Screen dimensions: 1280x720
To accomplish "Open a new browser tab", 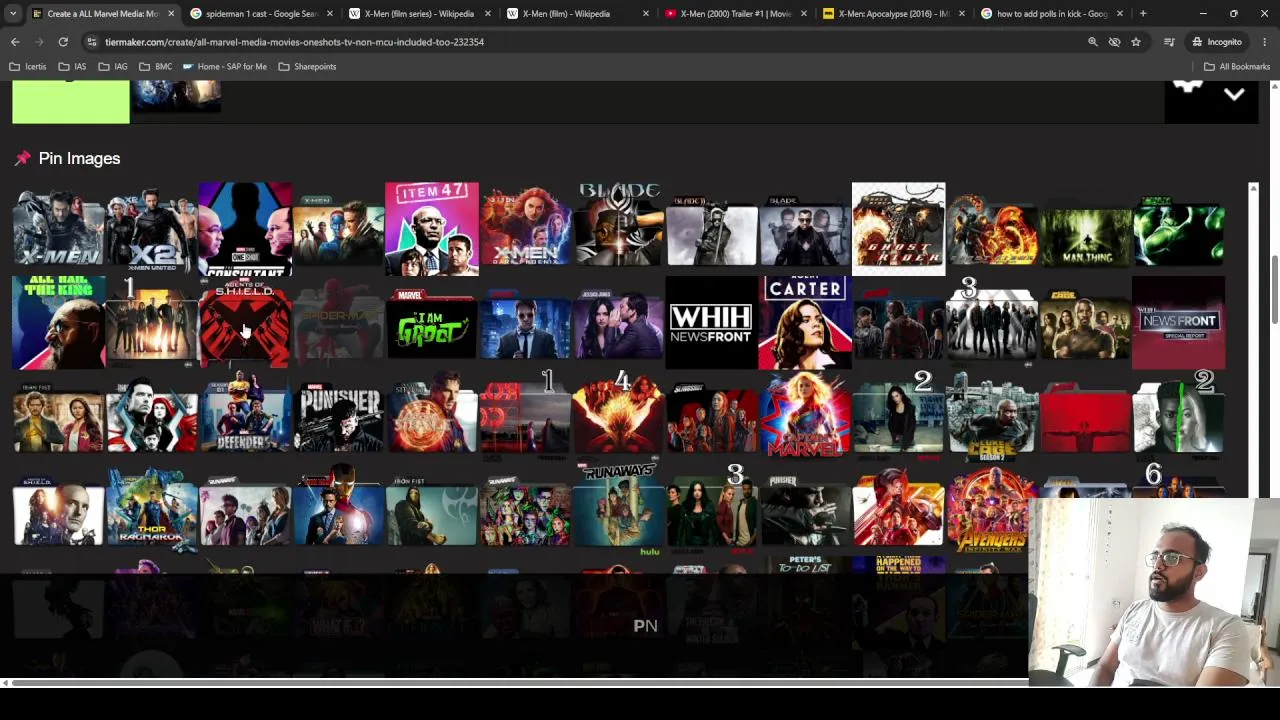I will (1143, 14).
